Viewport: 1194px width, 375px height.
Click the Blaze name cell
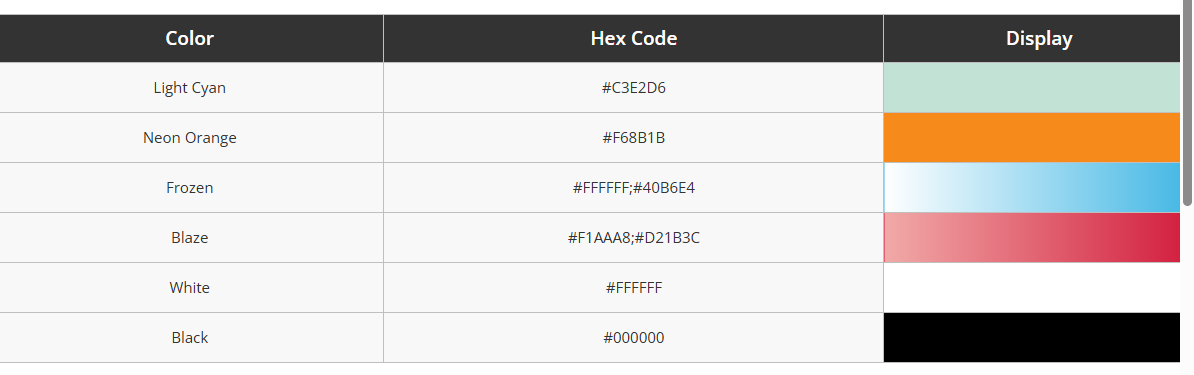pos(190,238)
